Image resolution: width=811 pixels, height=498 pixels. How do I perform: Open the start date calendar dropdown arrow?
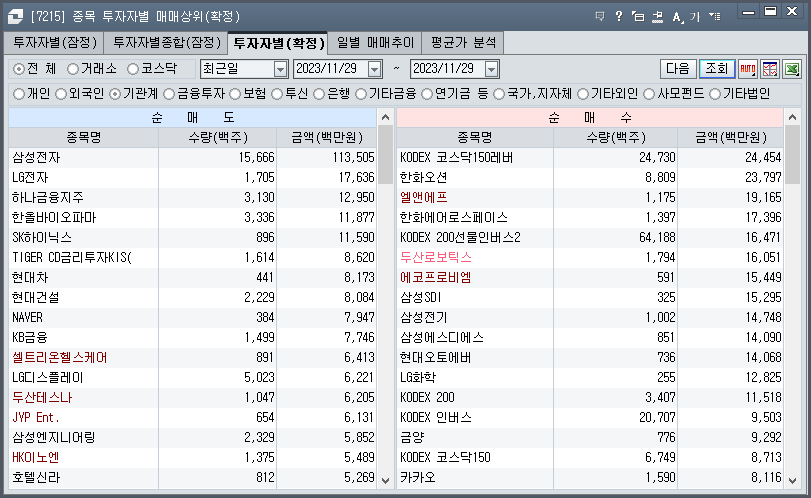point(374,69)
